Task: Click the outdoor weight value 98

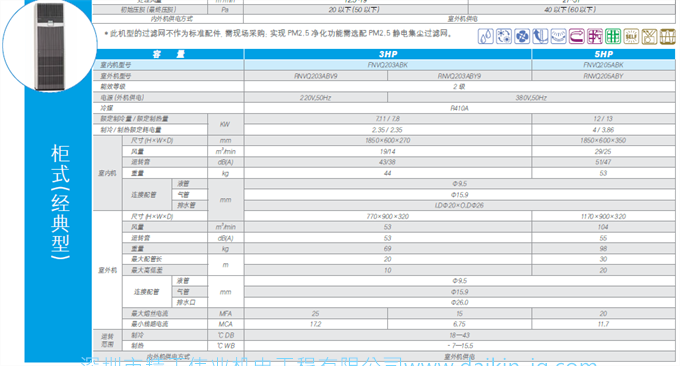Action: (603, 249)
